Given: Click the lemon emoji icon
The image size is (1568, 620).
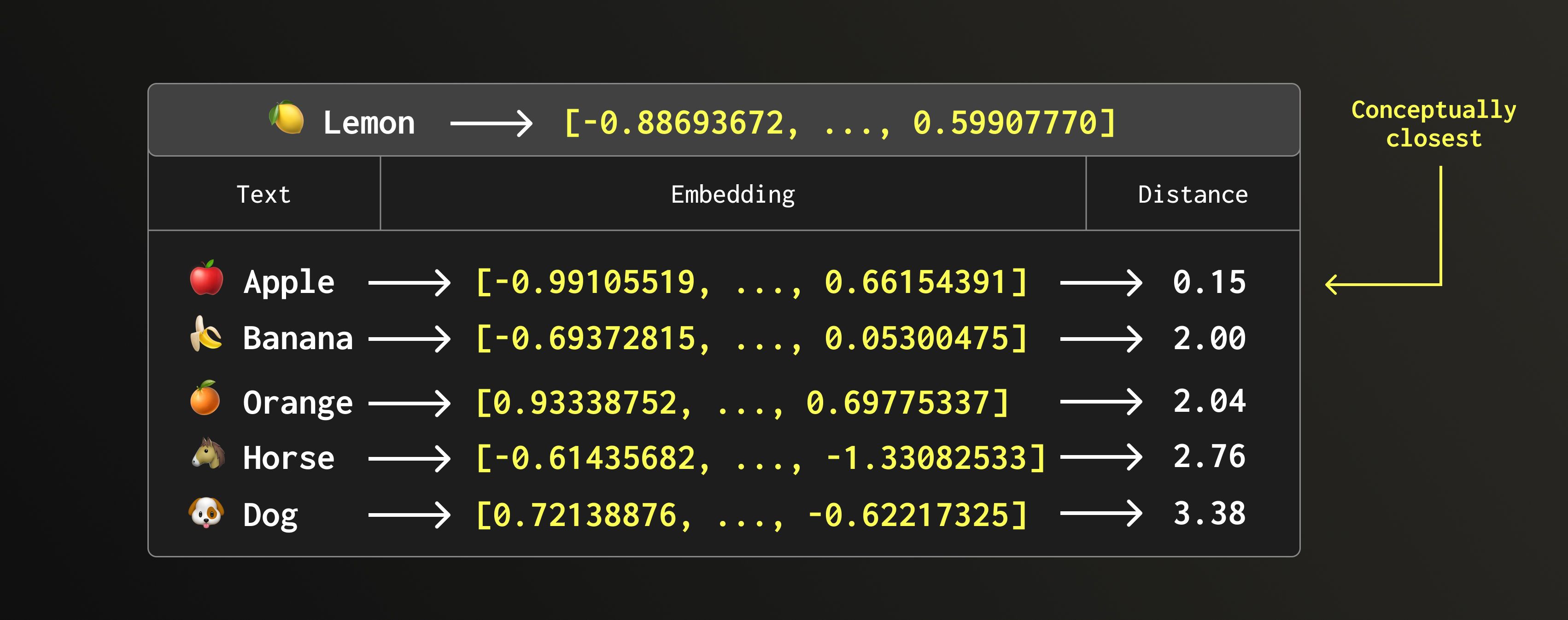Looking at the screenshot, I should click(x=286, y=121).
